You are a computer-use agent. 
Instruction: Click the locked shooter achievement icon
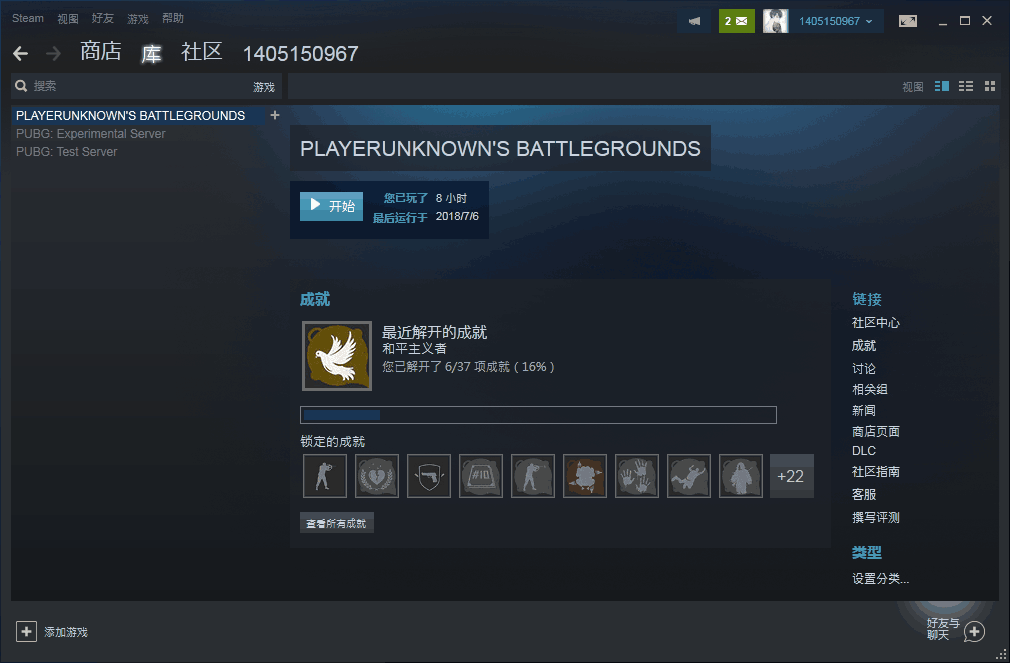point(325,476)
